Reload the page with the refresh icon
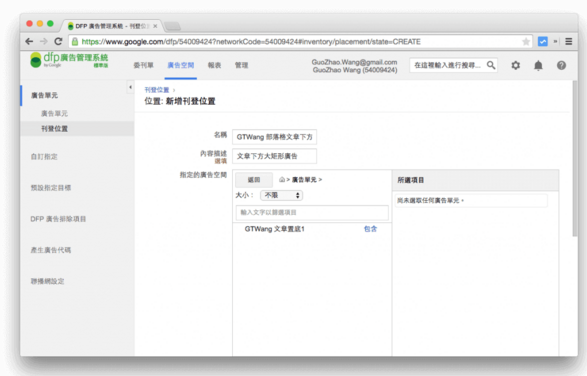587x376 pixels. [58, 42]
